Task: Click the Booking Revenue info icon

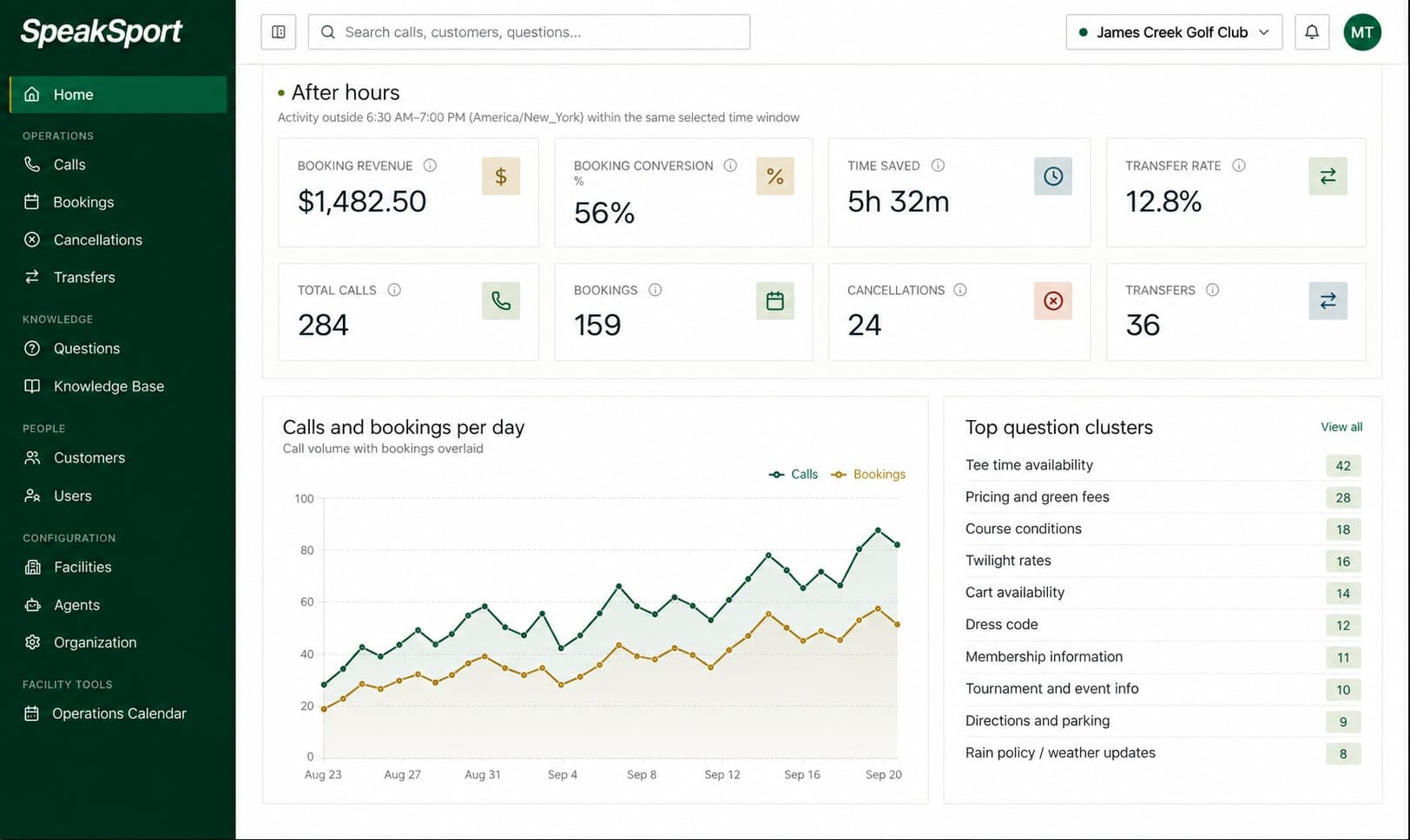Action: tap(430, 165)
